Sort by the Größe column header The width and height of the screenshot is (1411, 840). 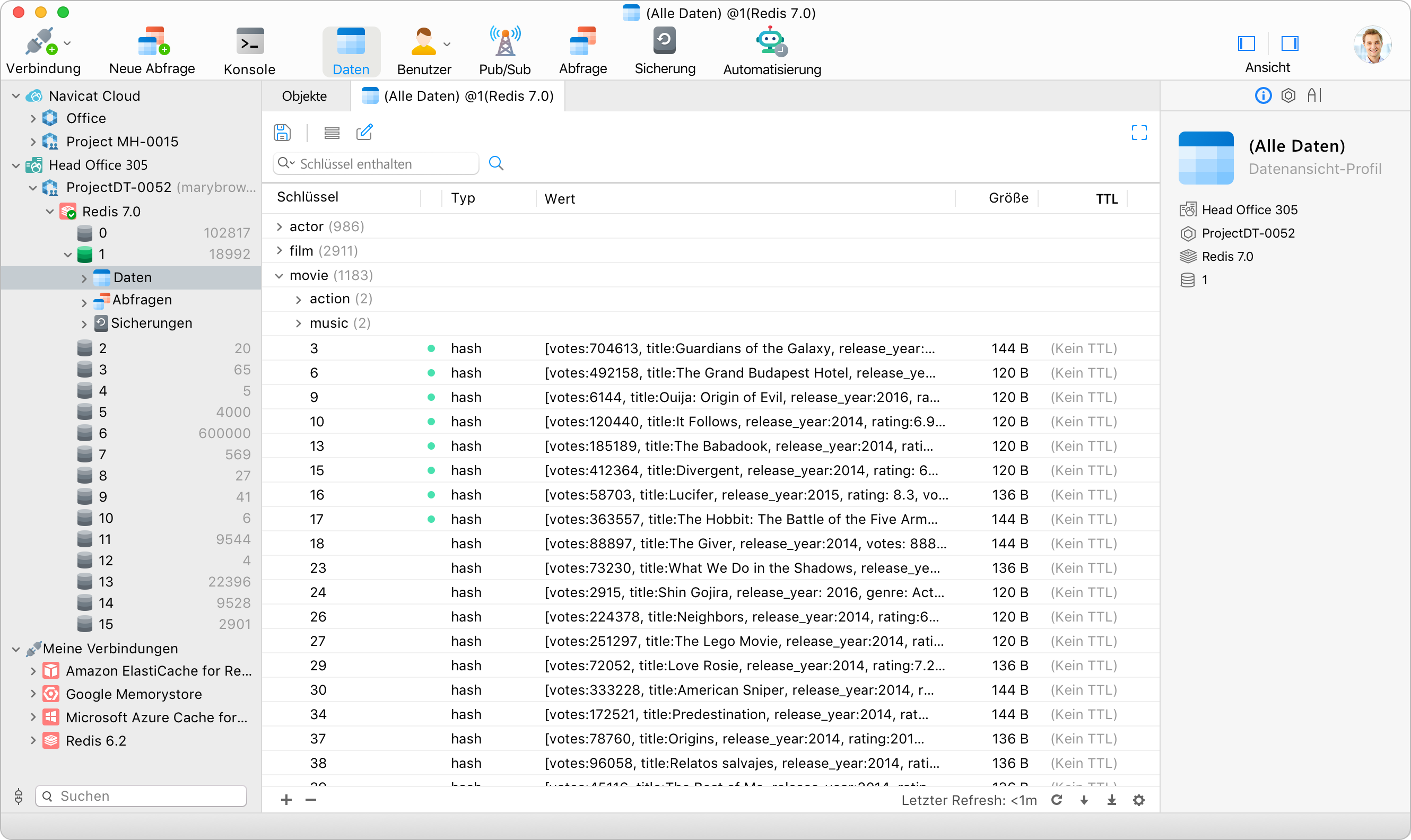[x=1008, y=198]
